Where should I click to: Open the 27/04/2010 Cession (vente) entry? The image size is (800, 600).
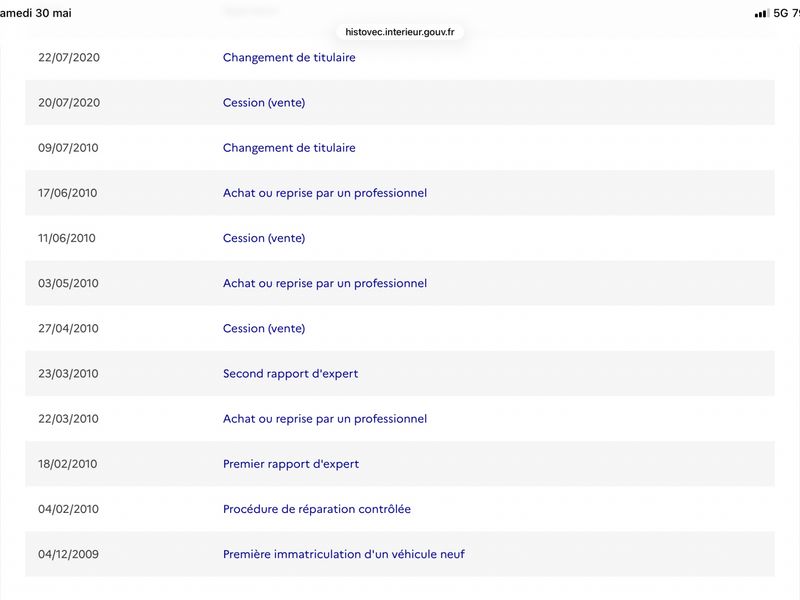[x=399, y=328]
